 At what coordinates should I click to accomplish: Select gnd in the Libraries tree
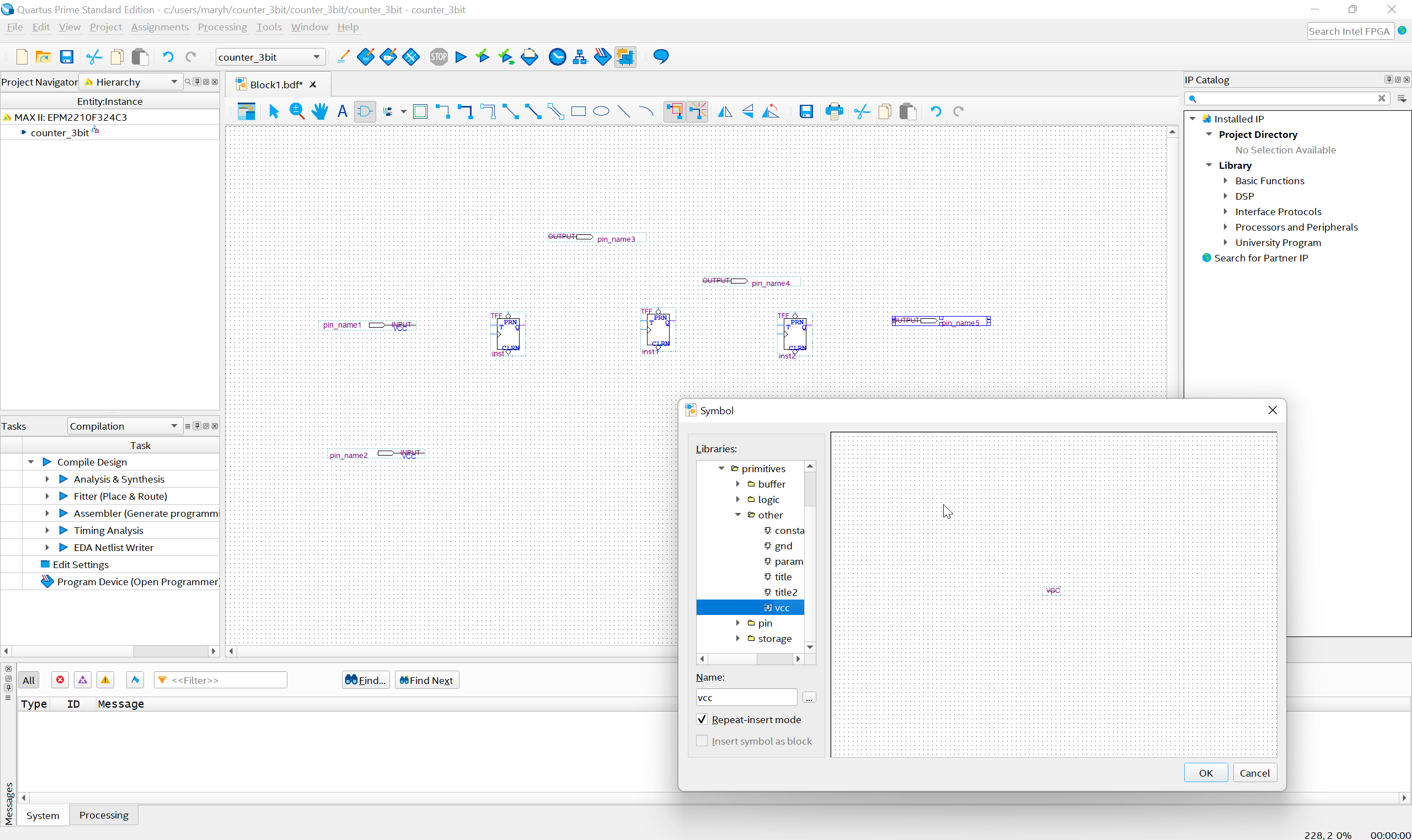tap(783, 545)
